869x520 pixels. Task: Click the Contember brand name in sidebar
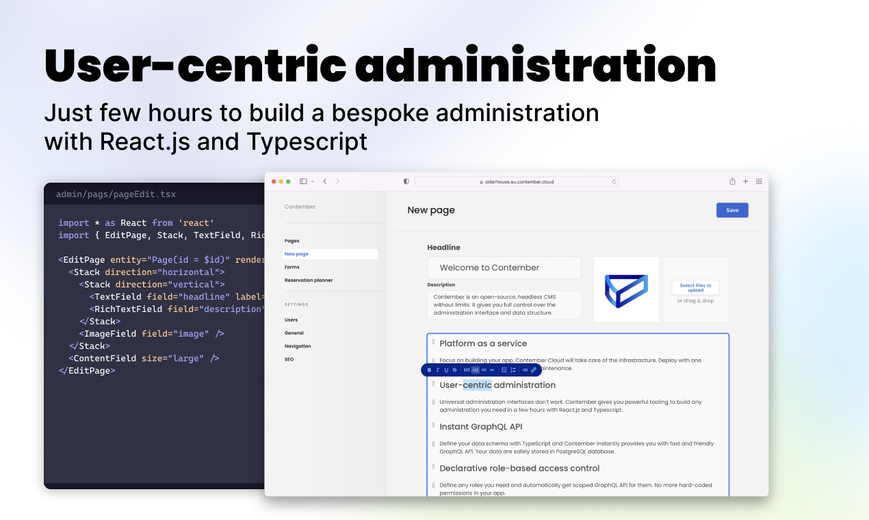click(x=300, y=207)
